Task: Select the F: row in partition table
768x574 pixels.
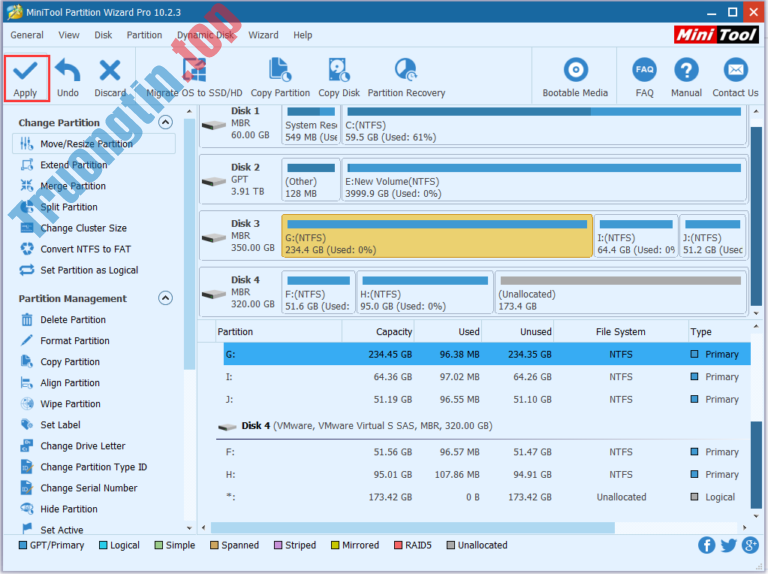Action: click(487, 452)
